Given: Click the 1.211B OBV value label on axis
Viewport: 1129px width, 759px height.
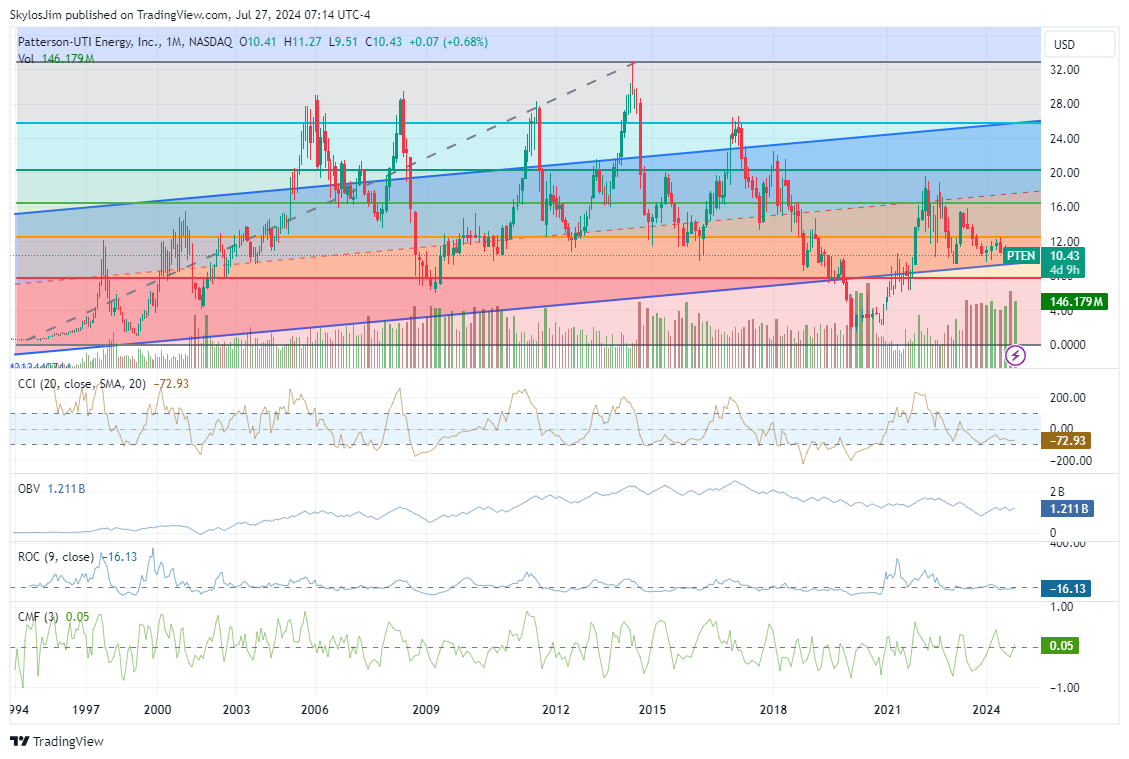Looking at the screenshot, I should tap(1068, 509).
